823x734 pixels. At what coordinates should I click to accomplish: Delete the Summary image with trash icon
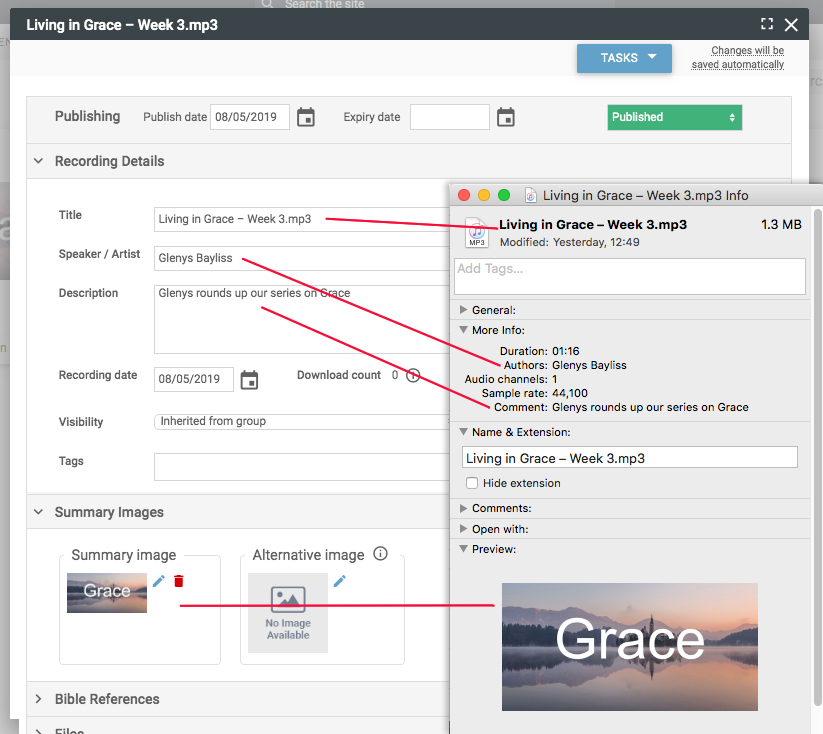click(179, 581)
